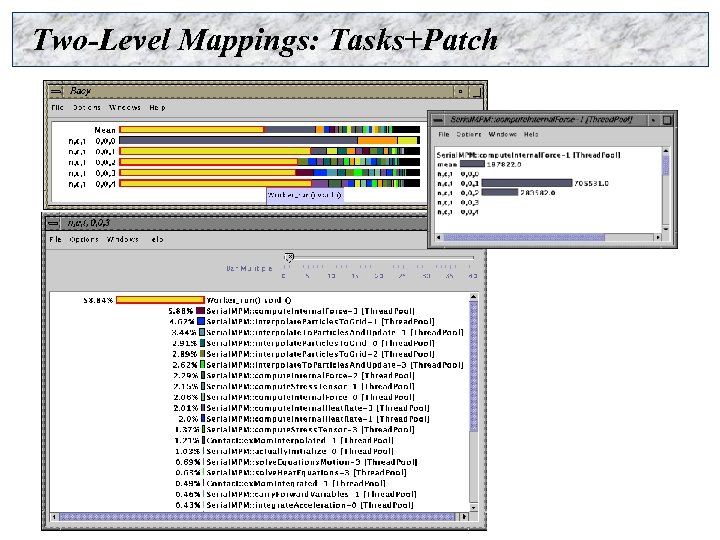Screen dimensions: 720x540
Task: Select SerialMPM::actuallyInitialize-0 row
Action: 300,451
